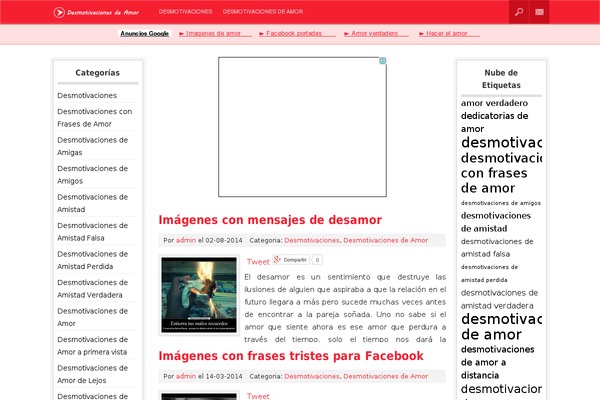
Task: Click Desmotivaciones category in second post meta
Action: point(312,376)
